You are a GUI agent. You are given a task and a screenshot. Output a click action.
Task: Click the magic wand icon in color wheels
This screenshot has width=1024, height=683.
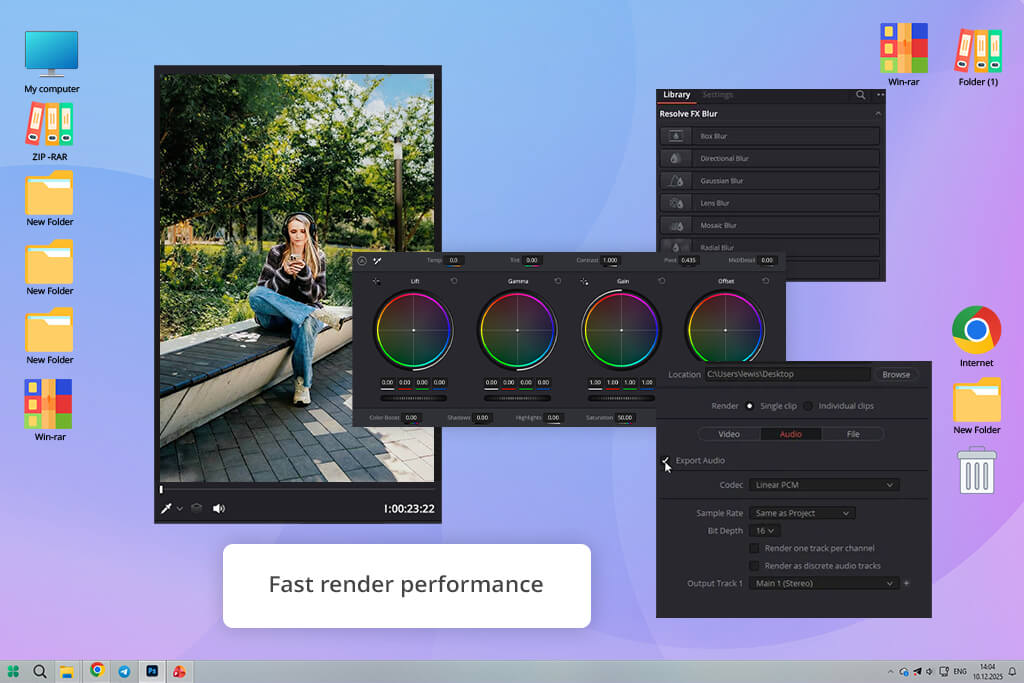[377, 261]
